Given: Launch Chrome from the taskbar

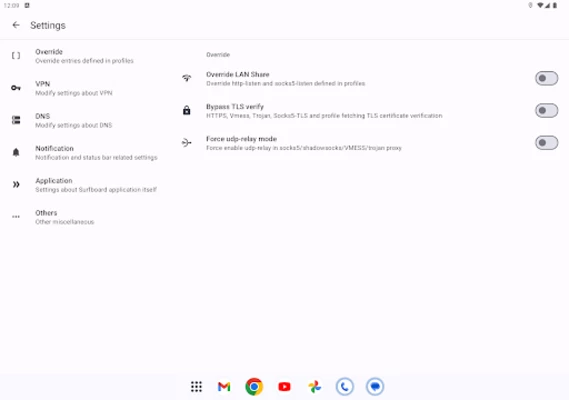Looking at the screenshot, I should (254, 387).
